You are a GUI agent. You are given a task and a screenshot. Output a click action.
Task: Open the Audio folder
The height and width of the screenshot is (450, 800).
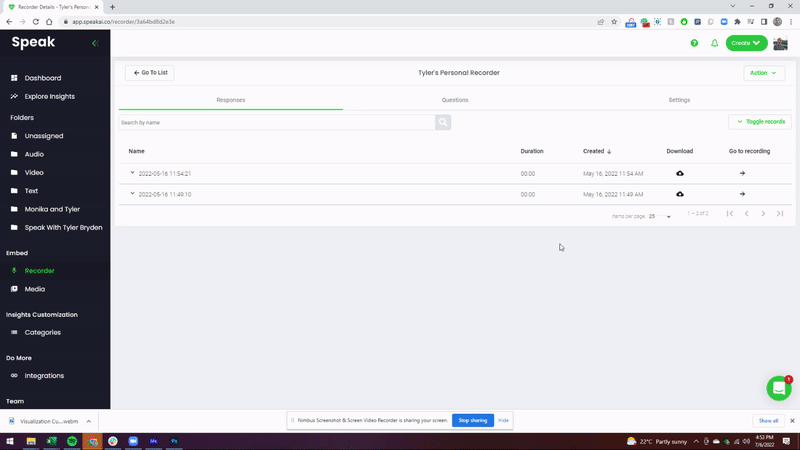click(34, 154)
